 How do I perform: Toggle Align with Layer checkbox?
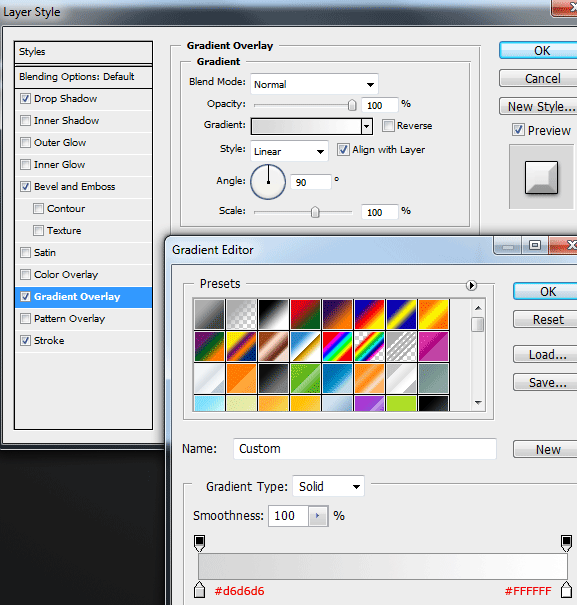[343, 149]
